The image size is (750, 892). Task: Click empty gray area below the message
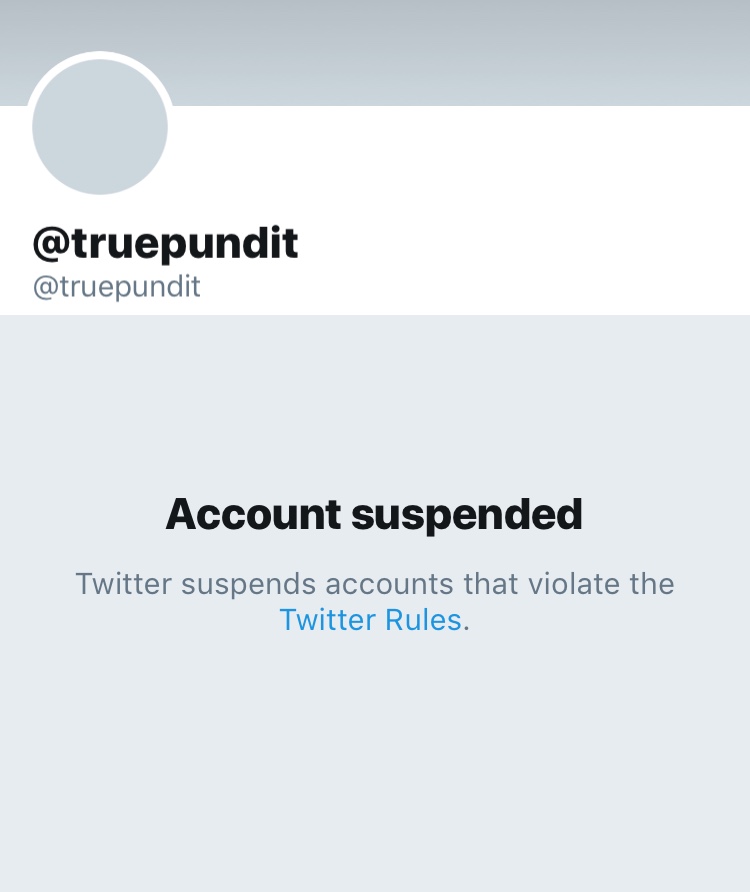pyautogui.click(x=375, y=762)
